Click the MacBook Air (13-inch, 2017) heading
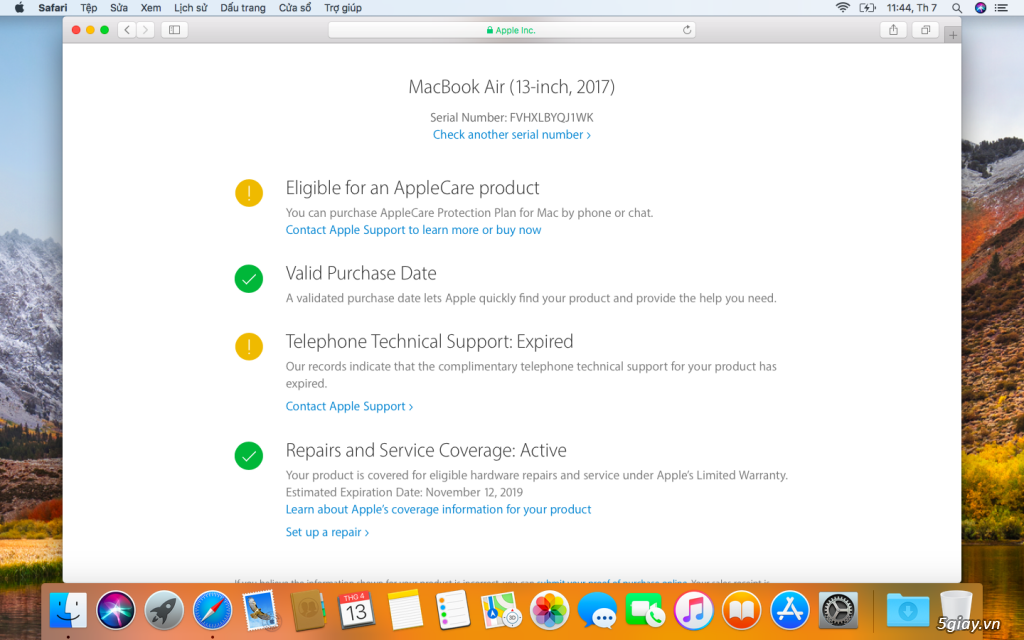Screen dimensions: 1024x640 pyautogui.click(x=511, y=87)
